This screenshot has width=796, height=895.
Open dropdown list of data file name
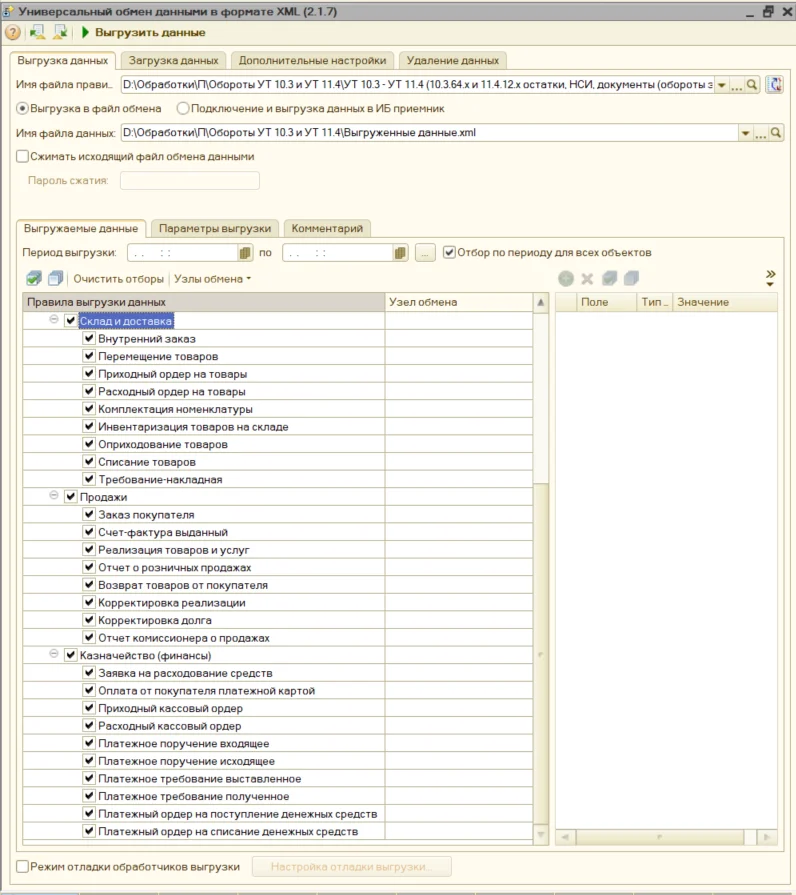point(745,133)
